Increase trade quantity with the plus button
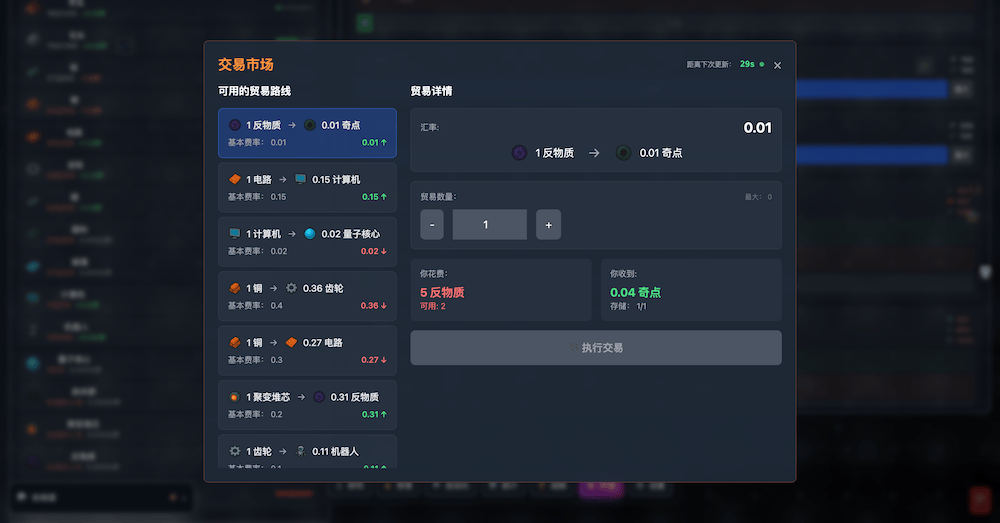Viewport: 1000px width, 523px height. click(x=548, y=225)
